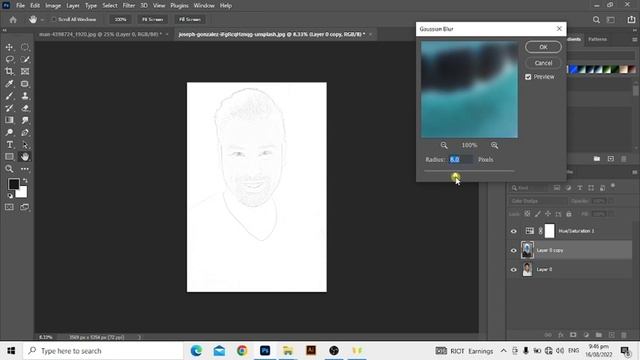Select the Path Selection tool

pyautogui.click(x=25, y=144)
